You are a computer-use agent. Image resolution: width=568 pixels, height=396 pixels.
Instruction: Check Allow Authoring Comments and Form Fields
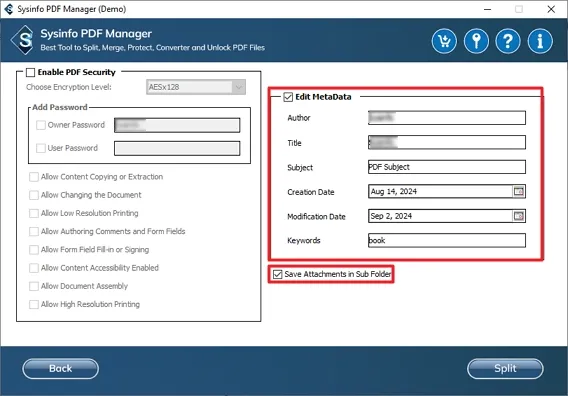pos(34,232)
